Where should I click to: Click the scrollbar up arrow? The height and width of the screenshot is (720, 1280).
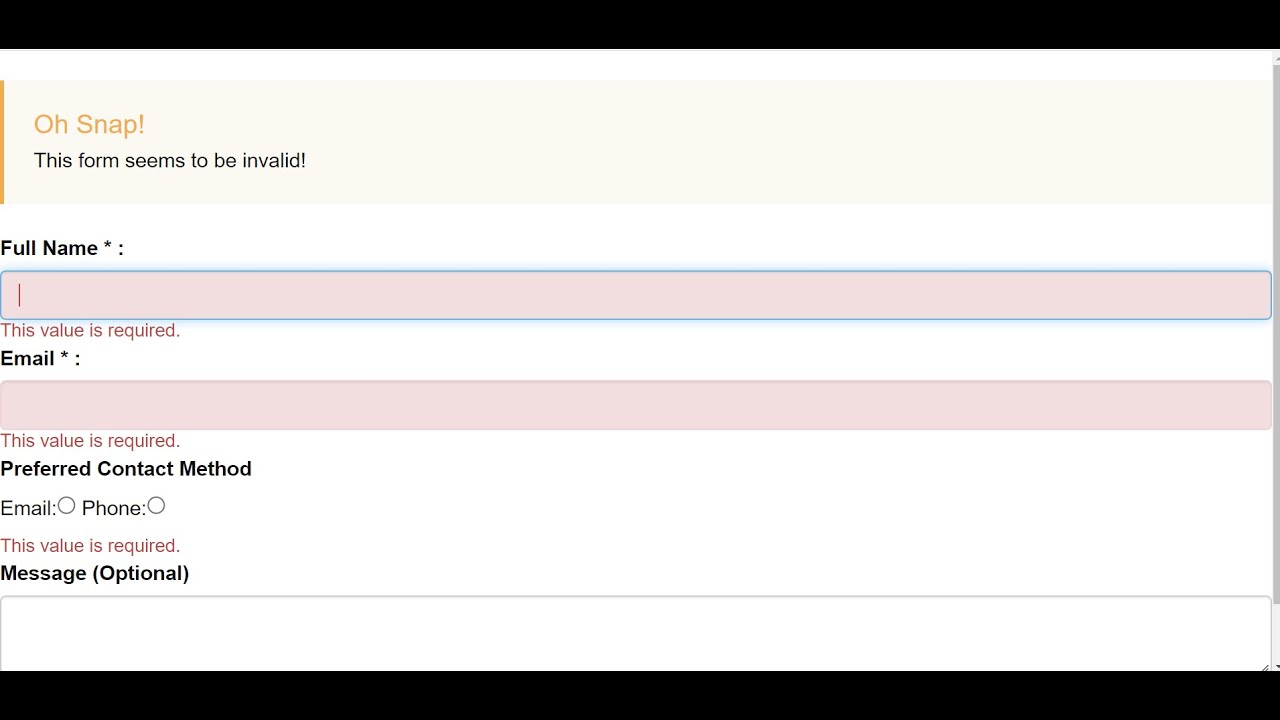1276,56
